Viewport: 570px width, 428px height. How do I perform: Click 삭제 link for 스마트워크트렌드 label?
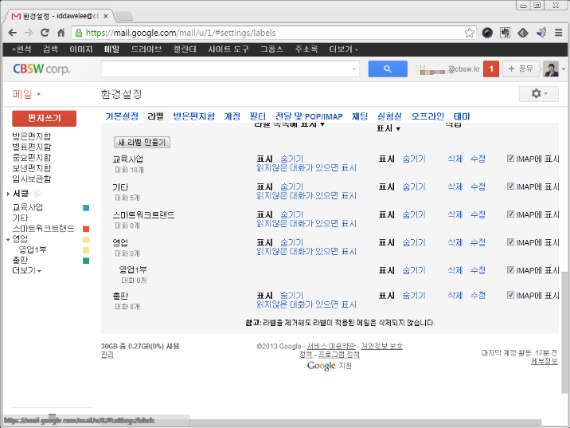(454, 214)
